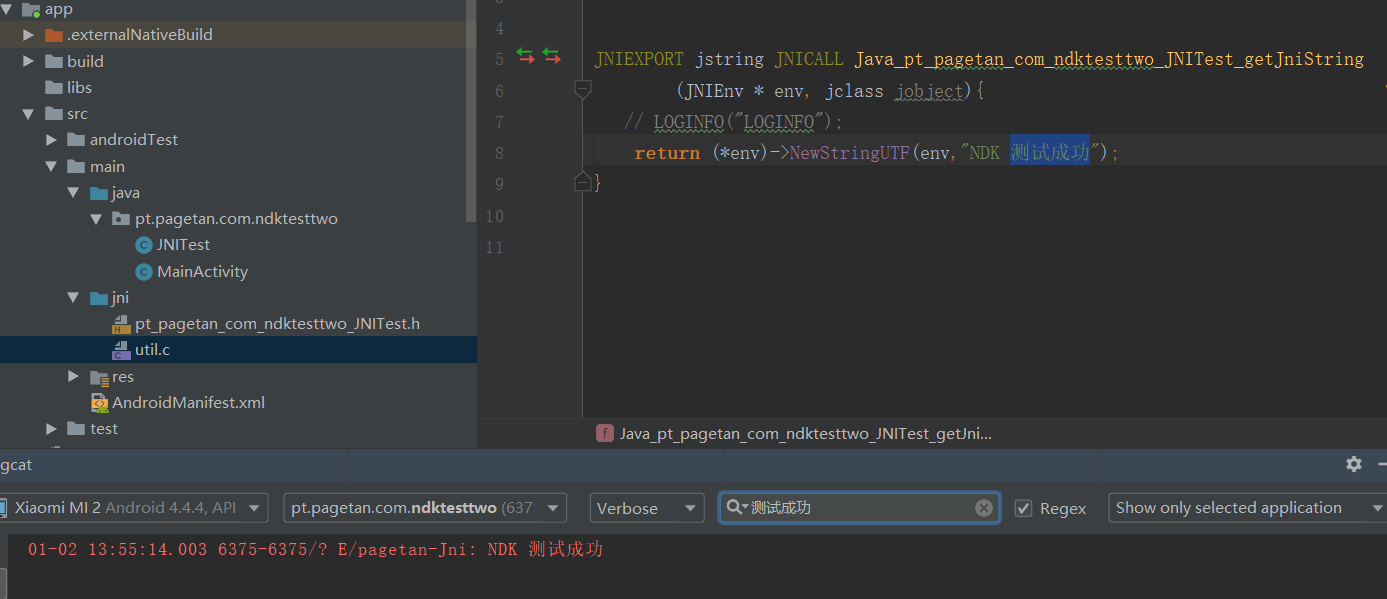The height and width of the screenshot is (599, 1387).
Task: Expand the .externalNativeBuild folder arrow
Action: [x=29, y=35]
